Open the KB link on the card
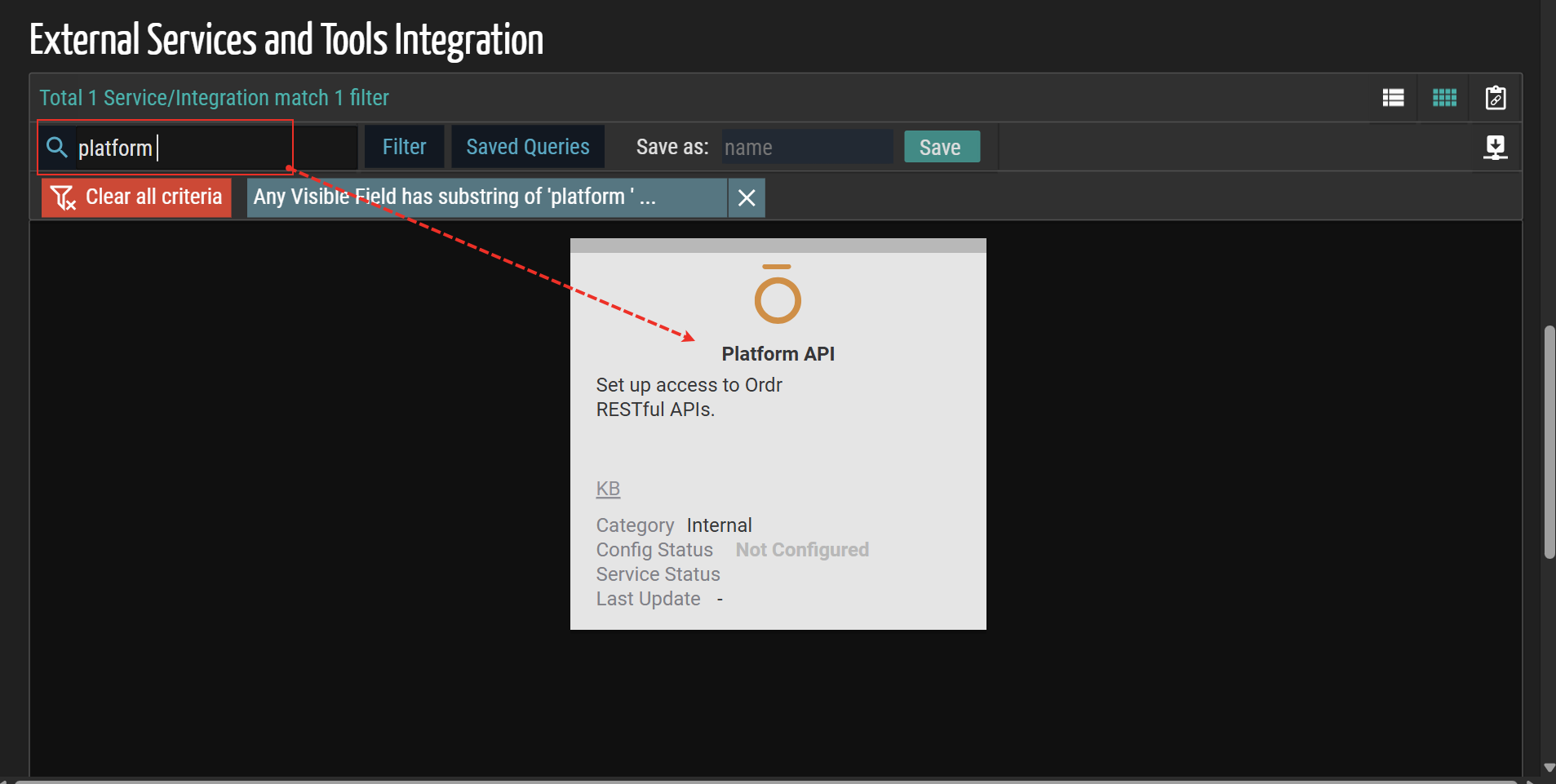1556x784 pixels. pos(608,489)
